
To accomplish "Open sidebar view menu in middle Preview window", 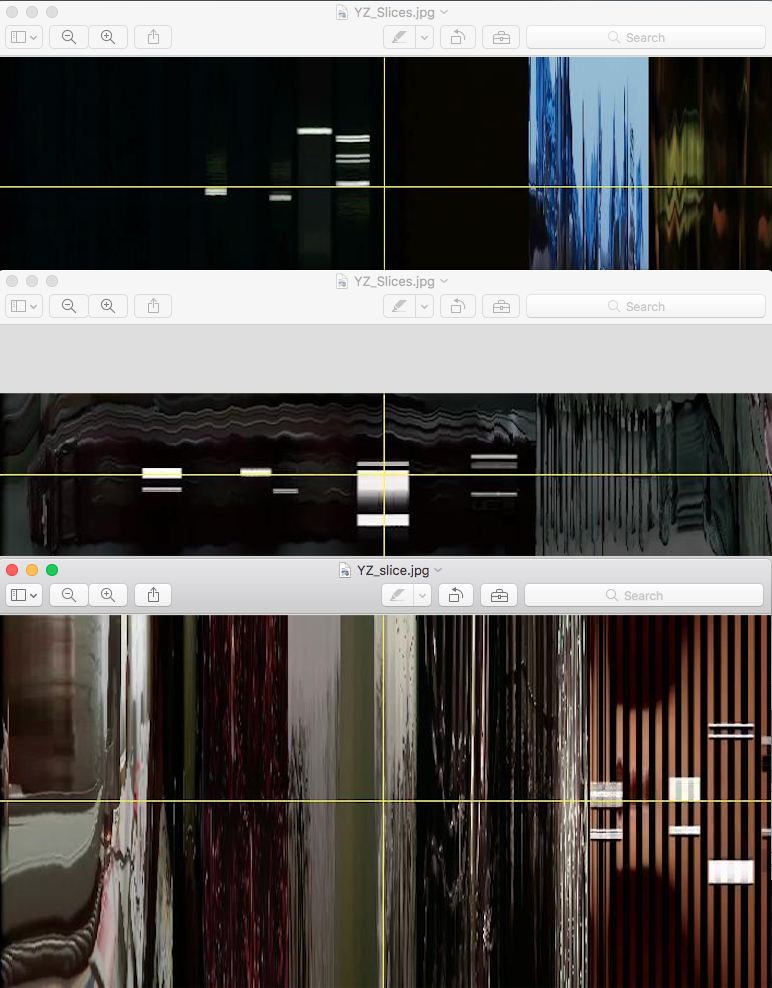I will point(24,306).
